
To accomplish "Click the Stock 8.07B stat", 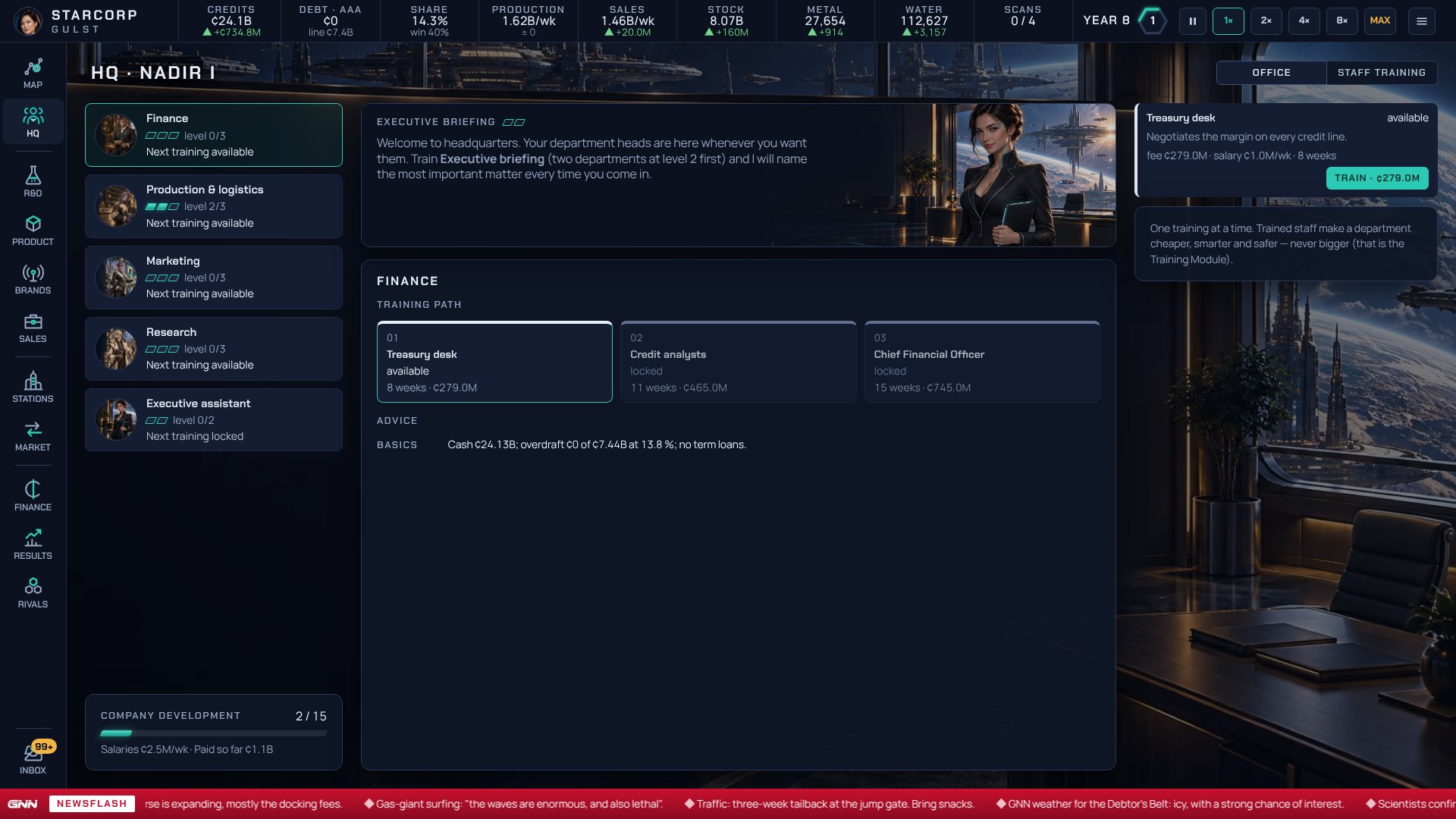I will coord(726,21).
